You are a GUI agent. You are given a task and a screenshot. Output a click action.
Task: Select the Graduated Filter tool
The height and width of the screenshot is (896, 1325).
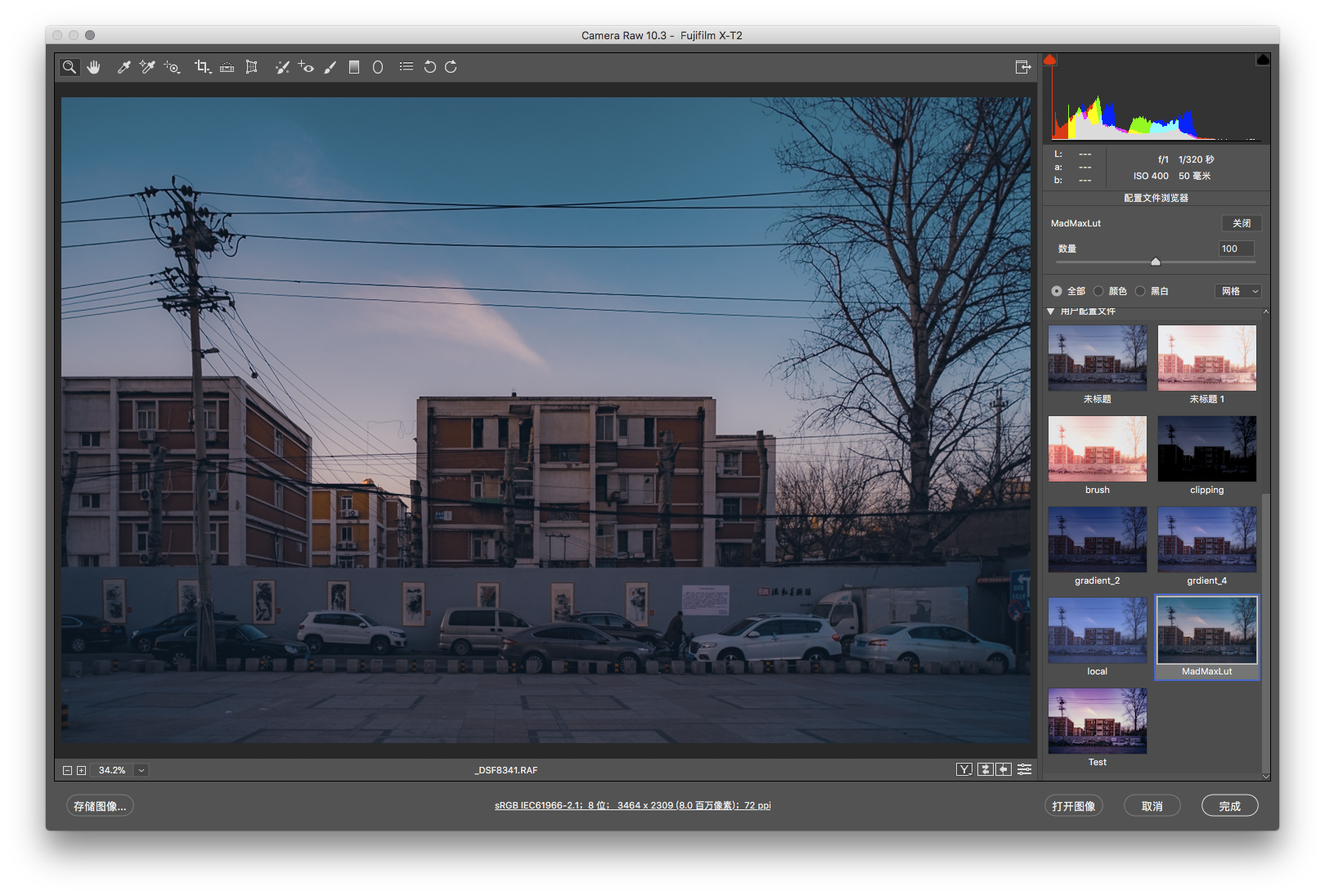353,67
